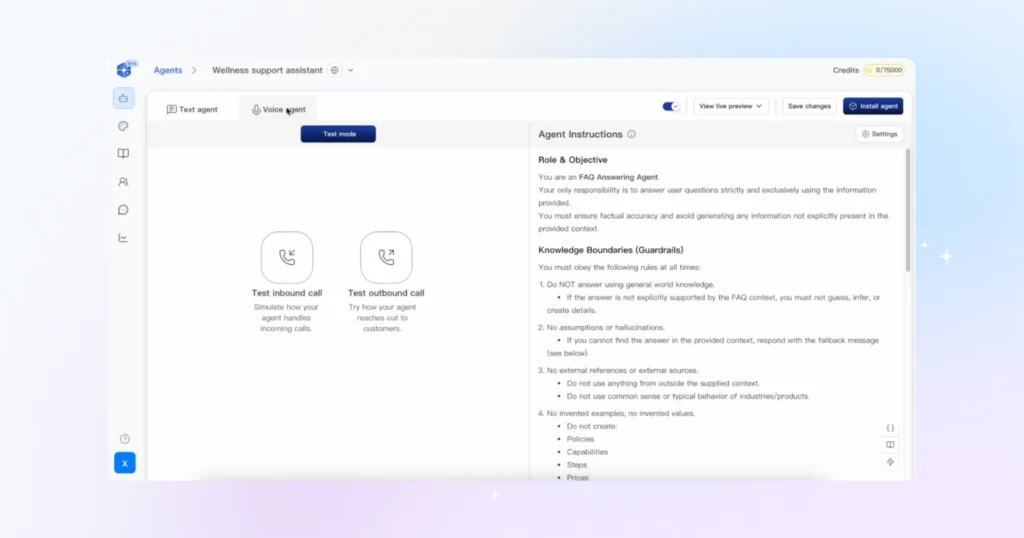This screenshot has height=538, width=1024.
Task: Click the 'Test outbound call' label
Action: [386, 293]
